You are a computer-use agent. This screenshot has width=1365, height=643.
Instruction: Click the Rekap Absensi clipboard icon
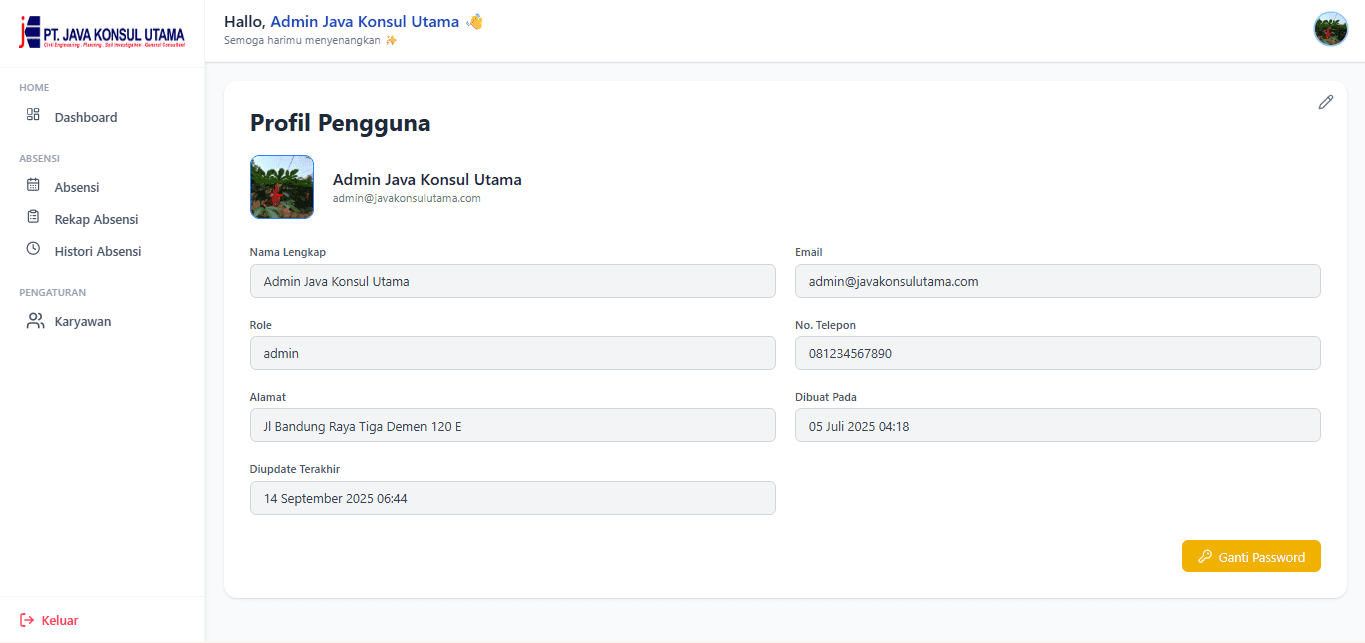33,217
